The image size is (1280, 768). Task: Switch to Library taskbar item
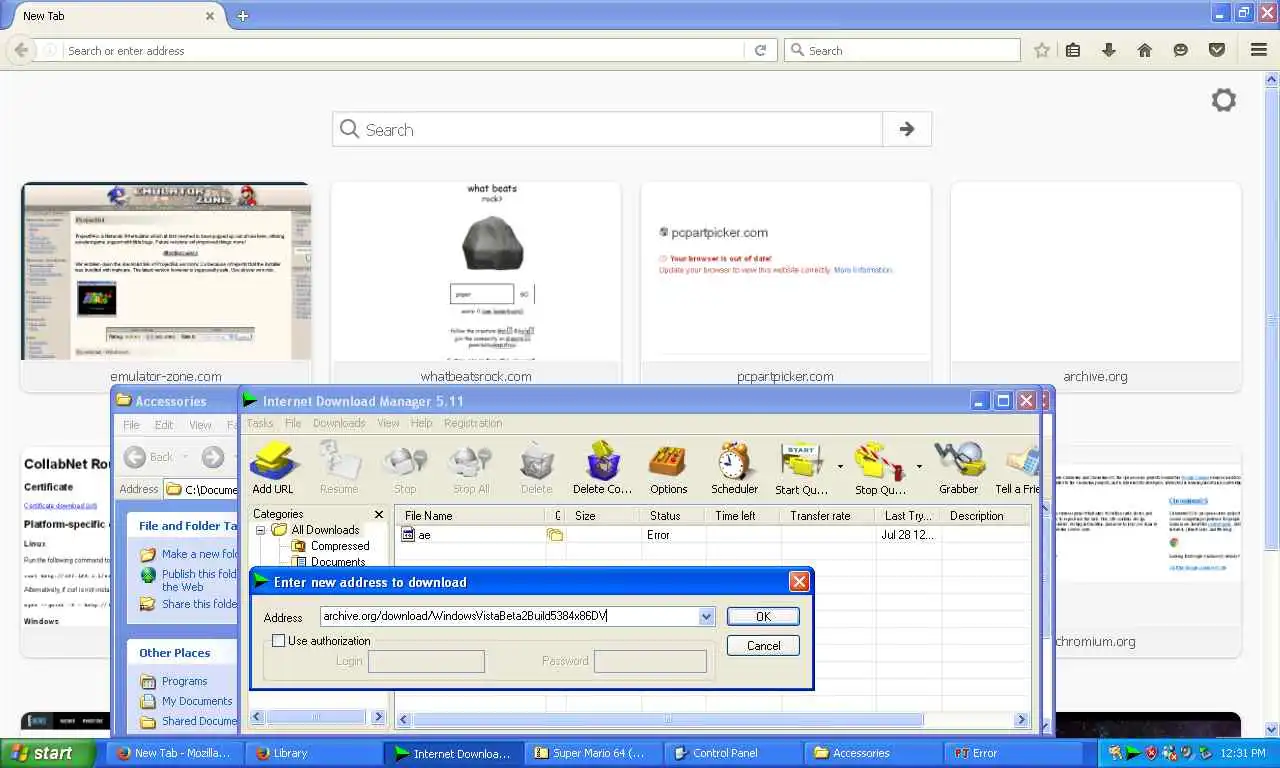point(313,753)
